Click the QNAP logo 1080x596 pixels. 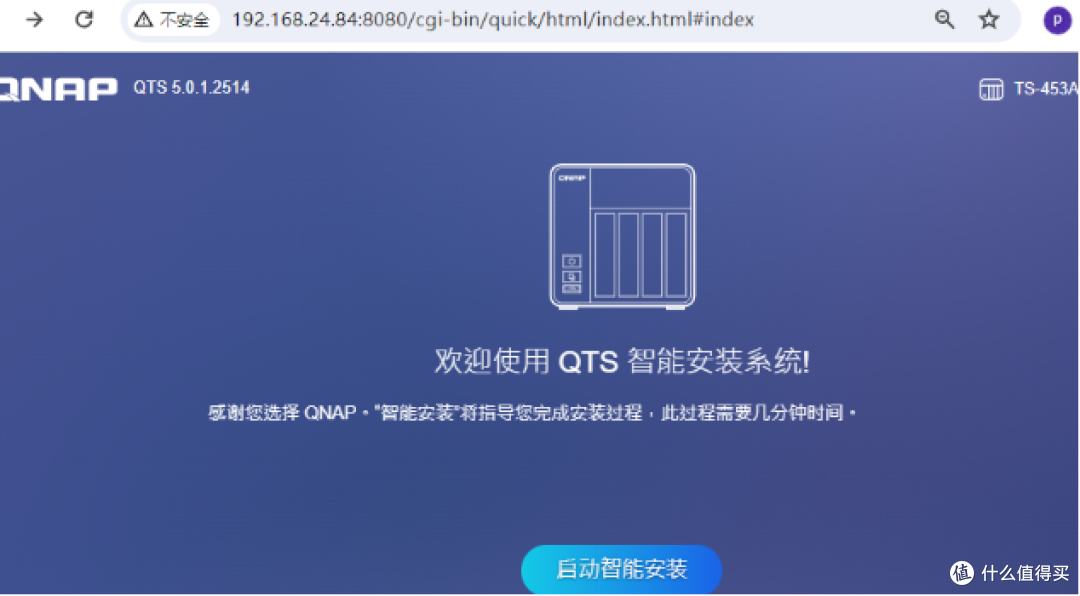(58, 89)
